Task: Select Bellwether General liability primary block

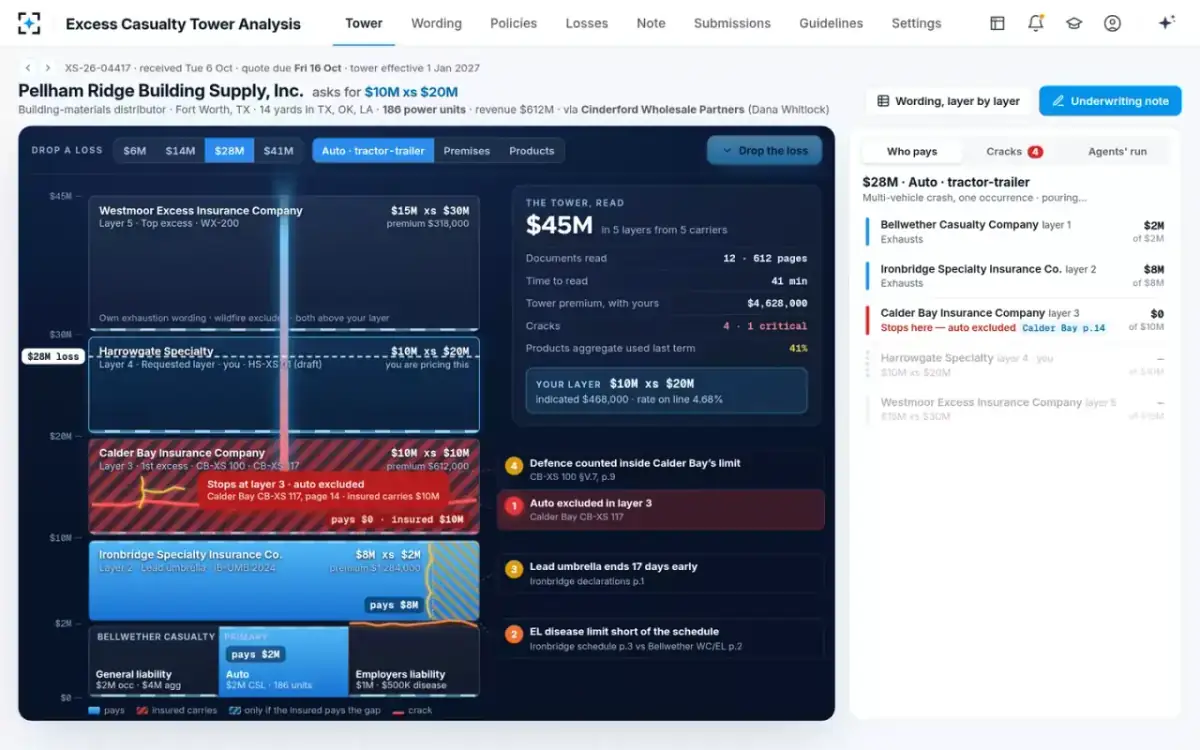Action: (153, 661)
